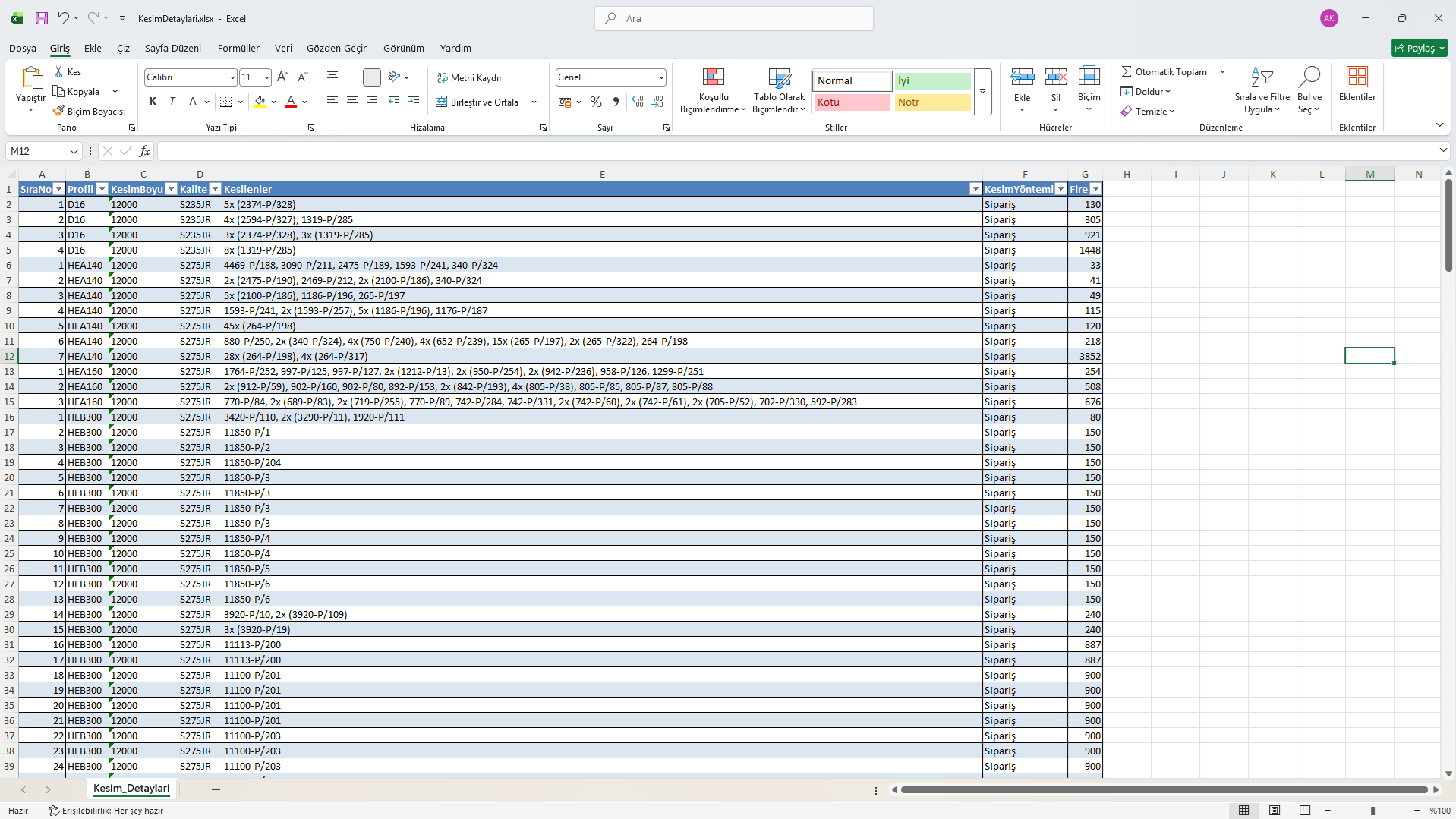Click Delete cells (Sil) icon
Screen dimensions: 1456x819
coord(1056,77)
